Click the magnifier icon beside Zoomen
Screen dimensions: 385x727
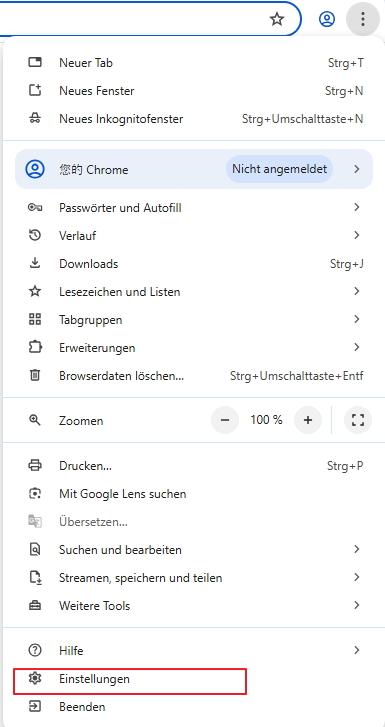35,421
